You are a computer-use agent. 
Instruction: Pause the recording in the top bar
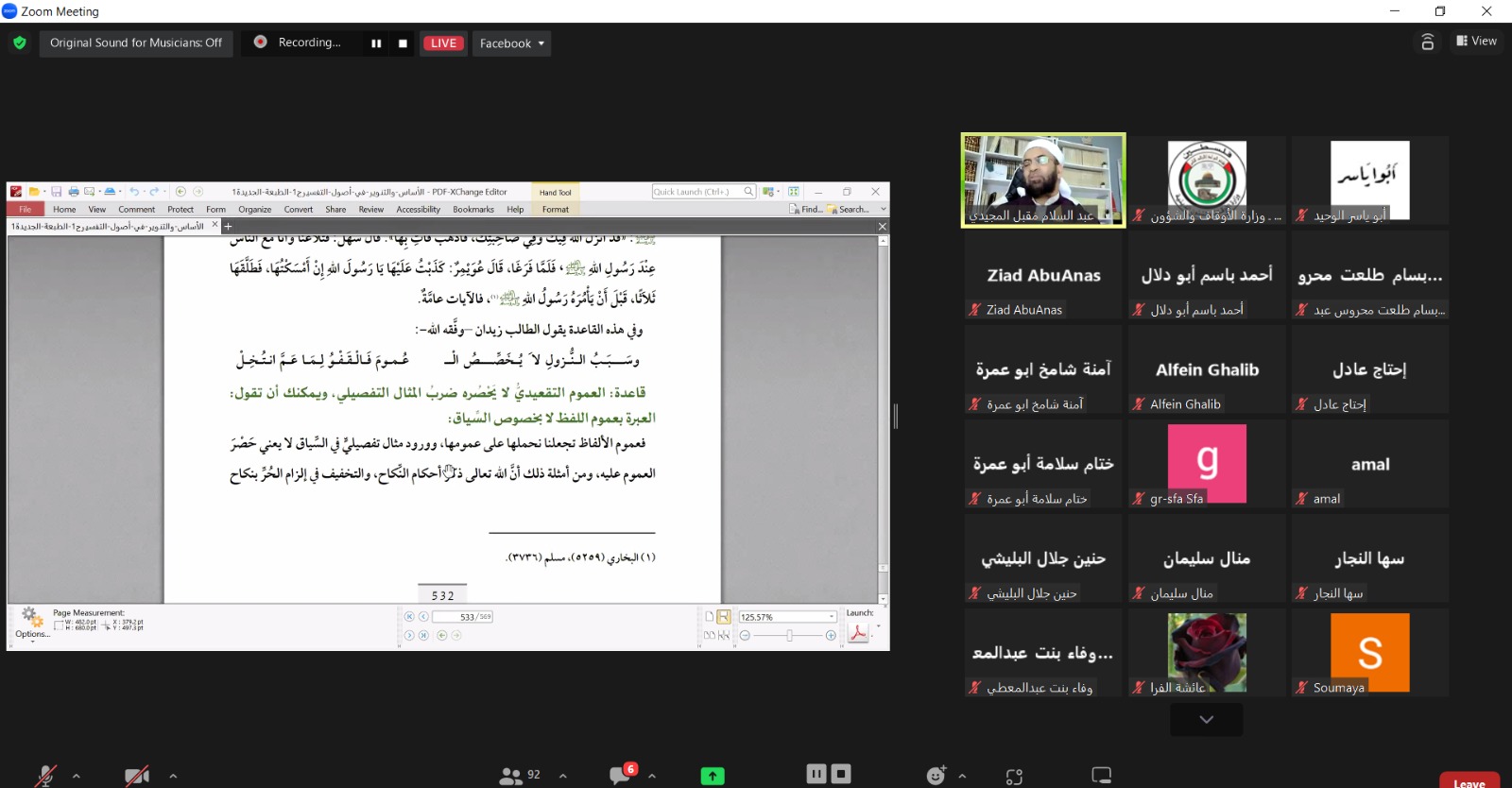[x=376, y=43]
